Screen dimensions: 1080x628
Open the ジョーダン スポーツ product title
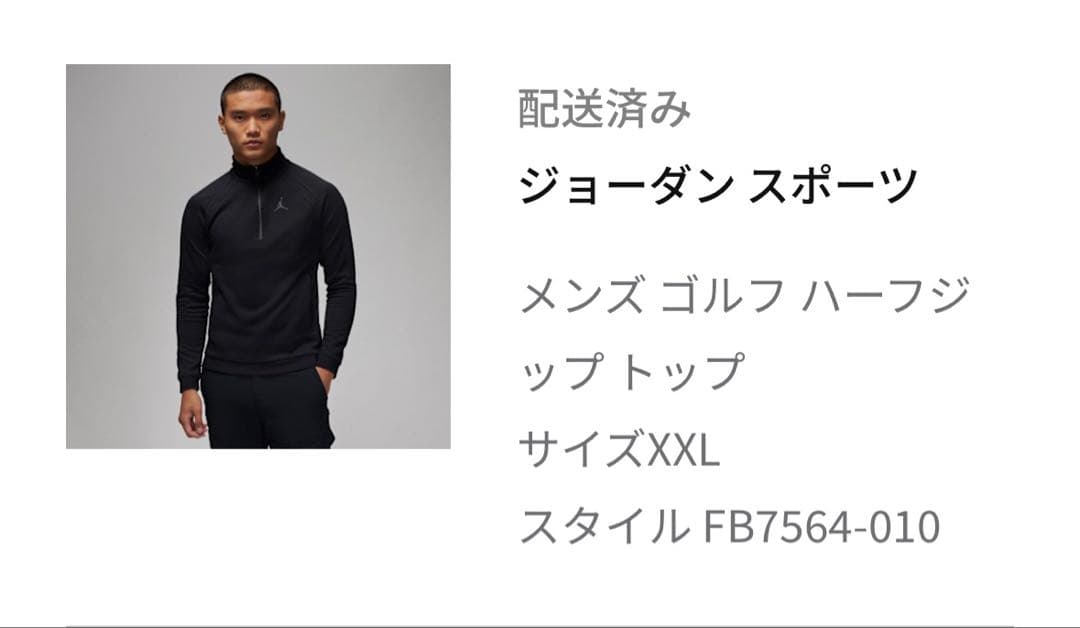coord(718,185)
